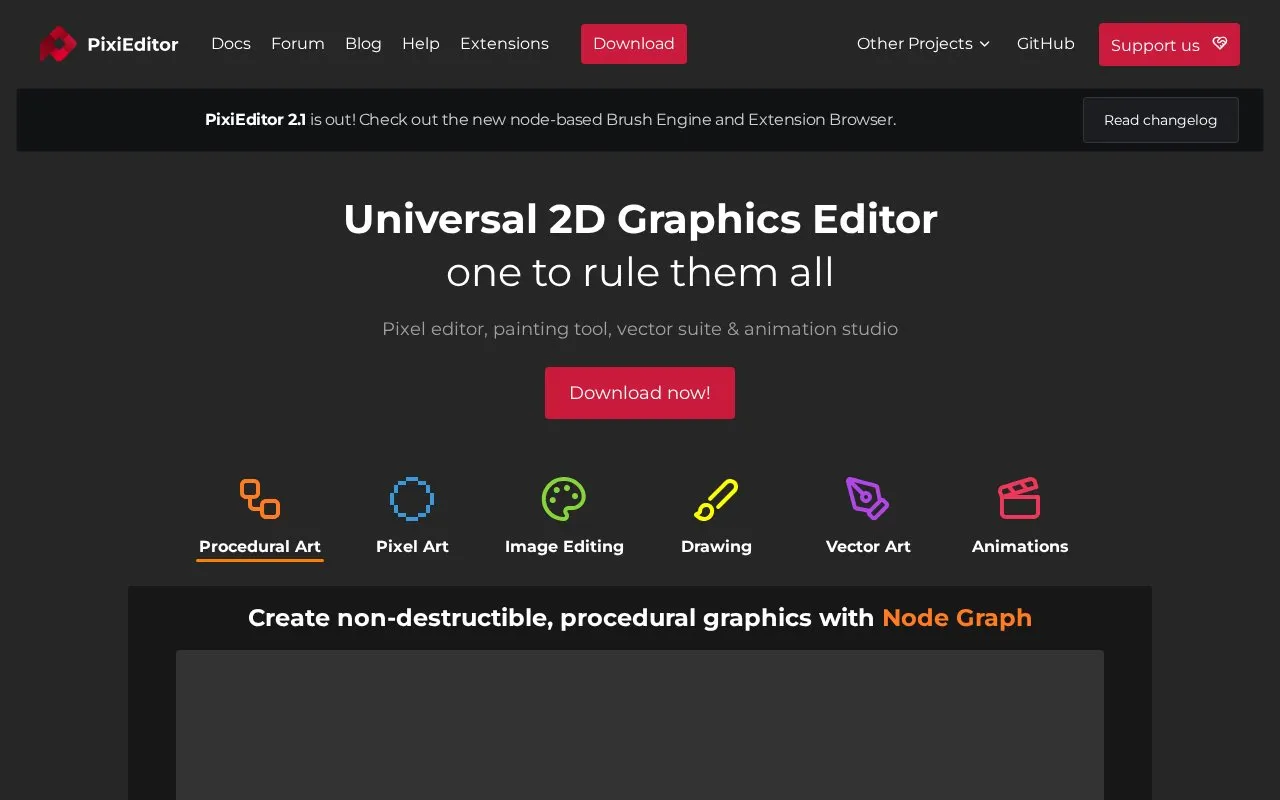The image size is (1280, 800).
Task: Open the Docs navigation link
Action: pos(231,44)
